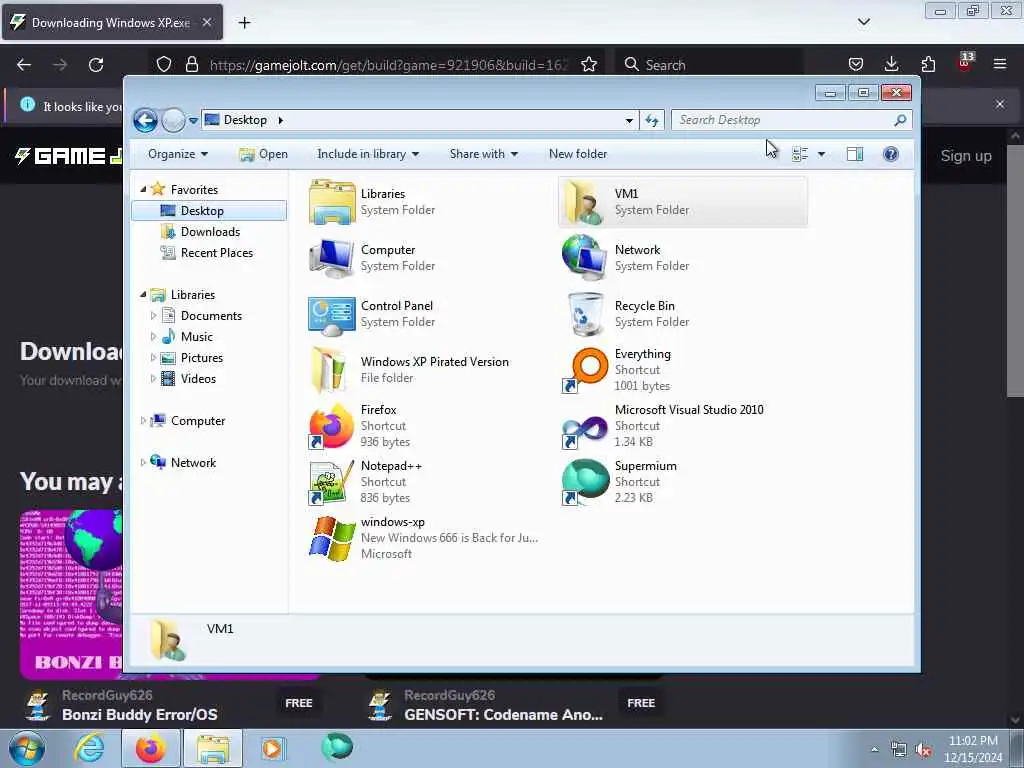Open Explorer help via question mark icon
Viewport: 1024px width, 768px height.
tap(891, 154)
